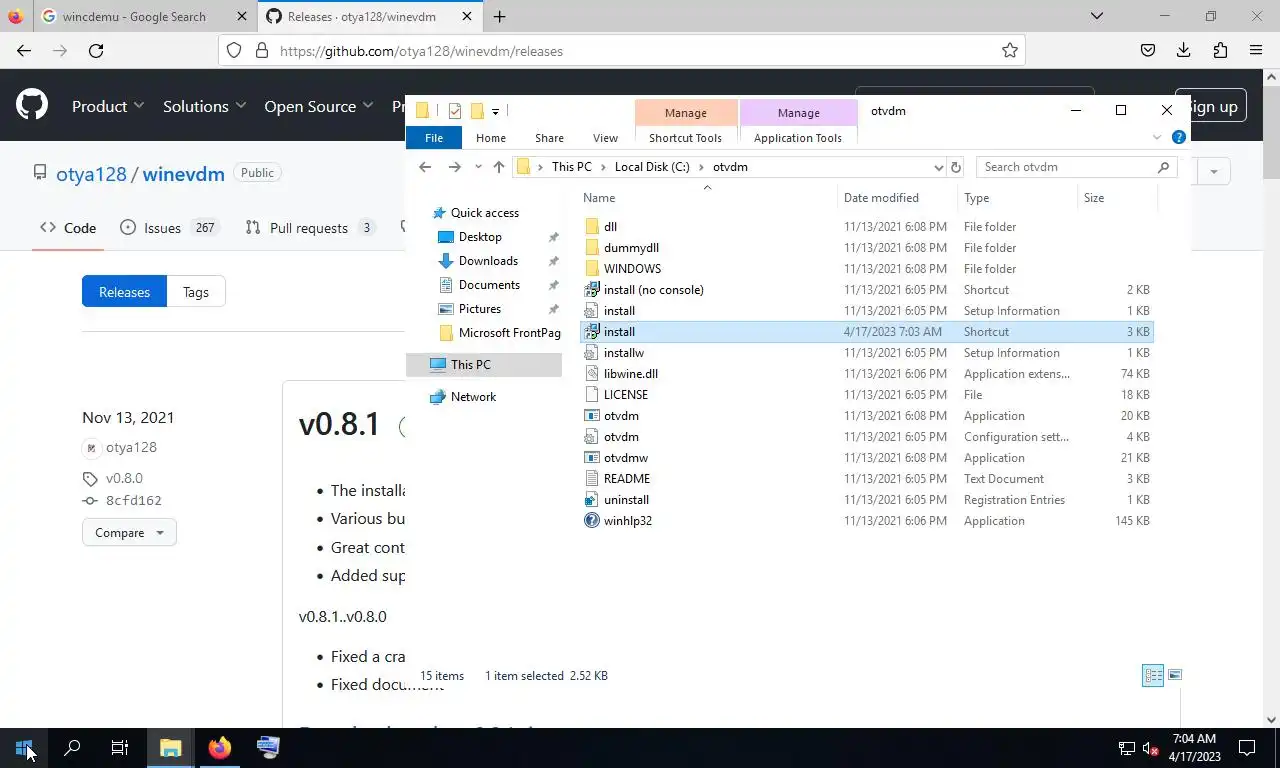Reload the Firefox page
This screenshot has height=768, width=1280.
tap(96, 50)
